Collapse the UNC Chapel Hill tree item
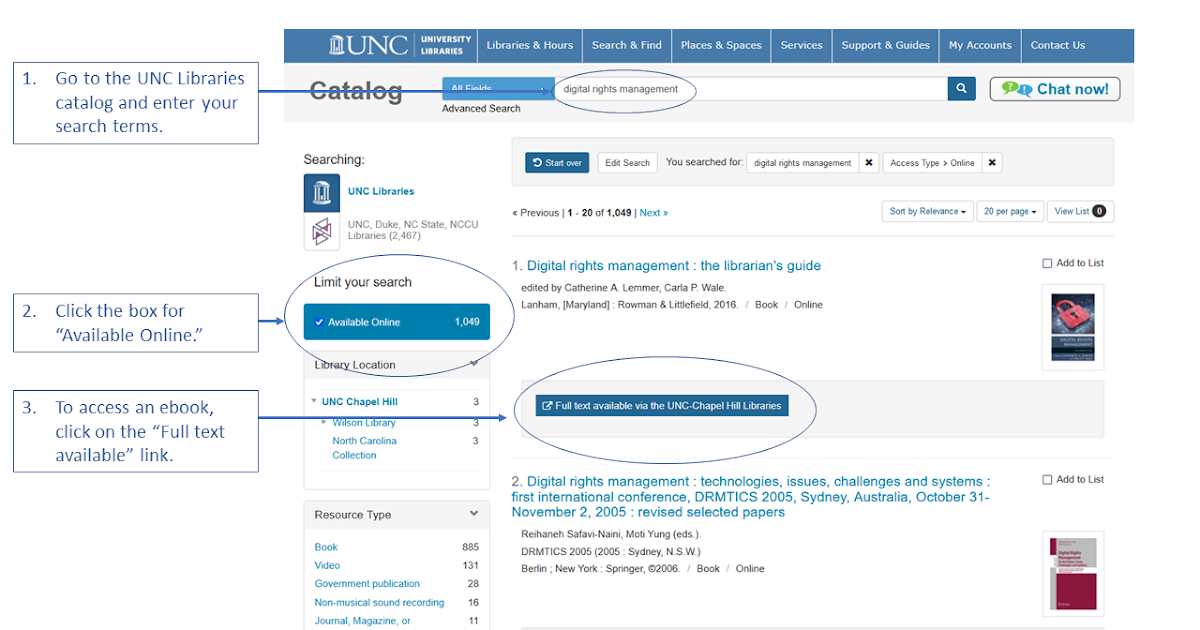 314,402
